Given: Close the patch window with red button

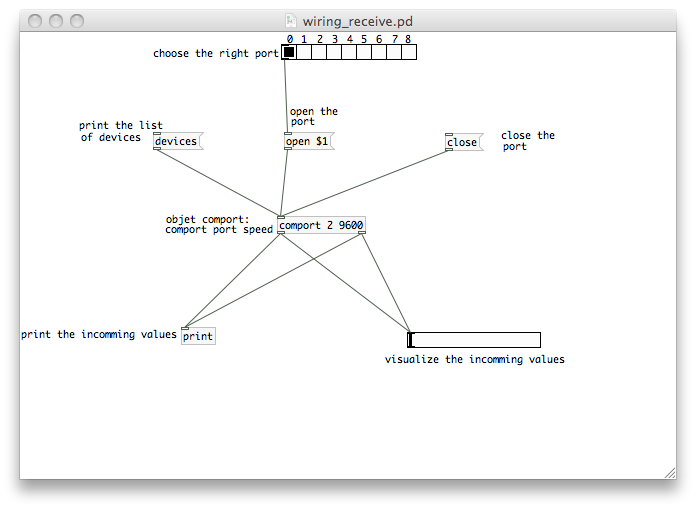Looking at the screenshot, I should coord(34,20).
